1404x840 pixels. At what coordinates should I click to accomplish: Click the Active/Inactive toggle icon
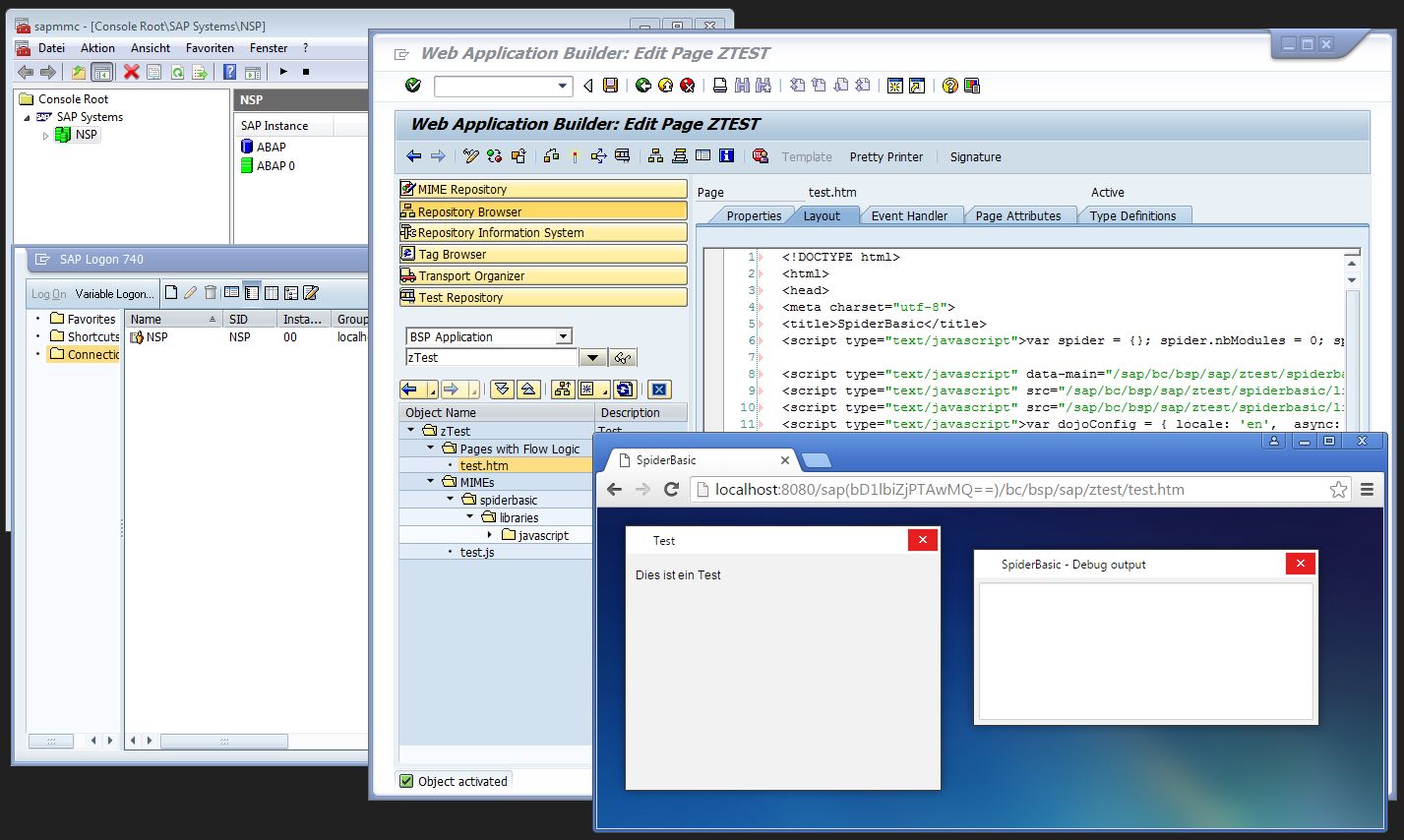pos(494,156)
